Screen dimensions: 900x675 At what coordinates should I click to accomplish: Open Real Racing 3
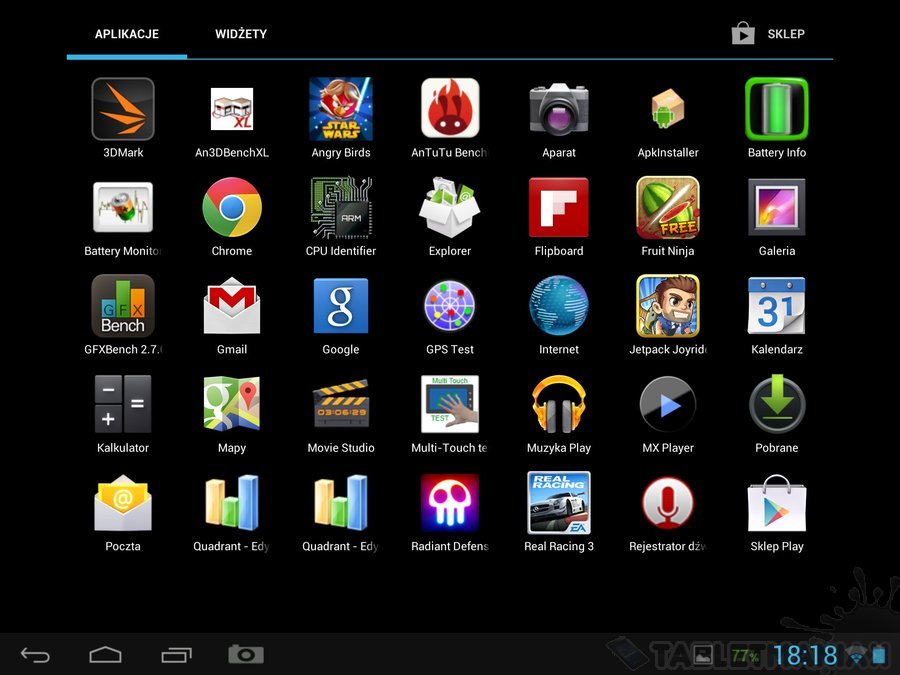coord(558,503)
